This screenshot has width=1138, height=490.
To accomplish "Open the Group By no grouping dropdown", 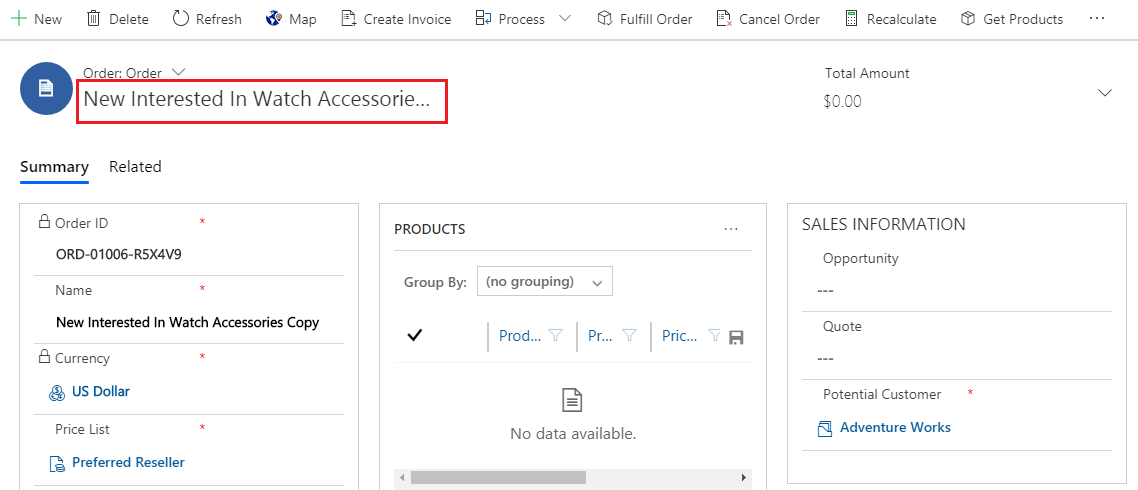I will [544, 281].
